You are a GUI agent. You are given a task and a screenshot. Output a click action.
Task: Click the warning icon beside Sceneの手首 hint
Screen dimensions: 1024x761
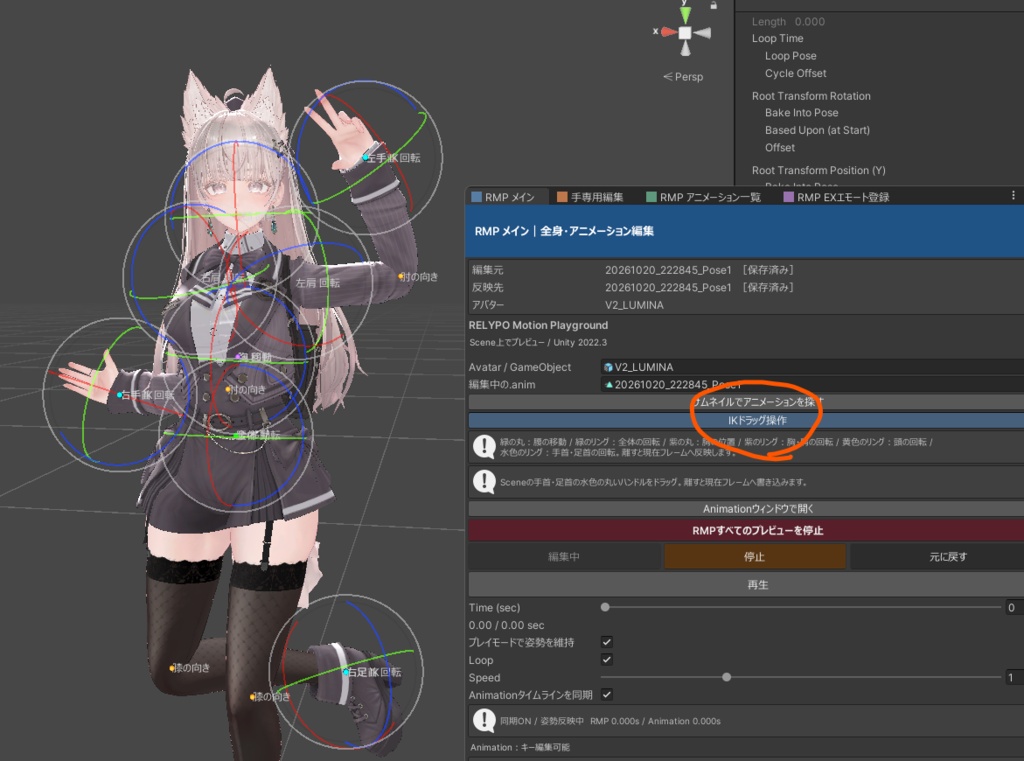coord(484,482)
